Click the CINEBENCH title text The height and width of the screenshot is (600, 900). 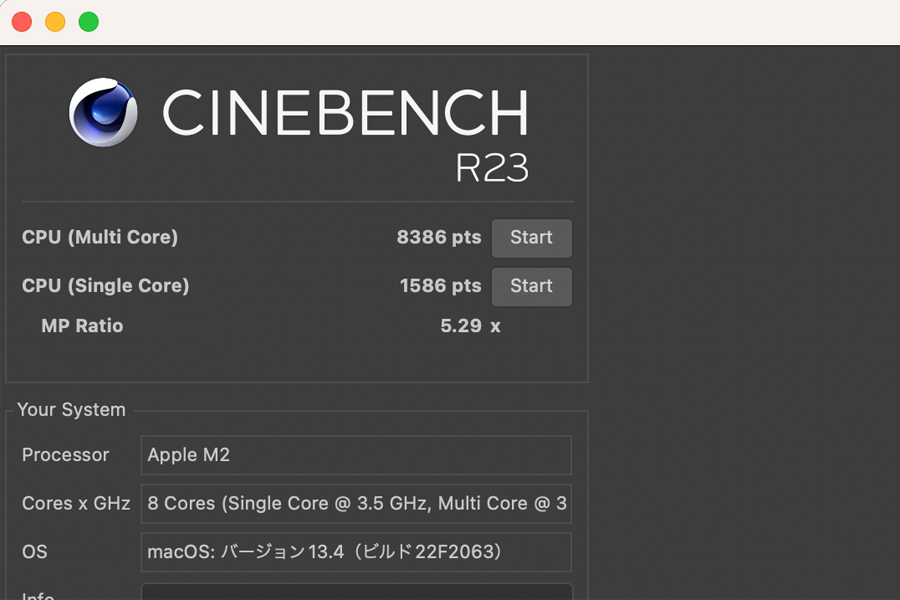(345, 113)
